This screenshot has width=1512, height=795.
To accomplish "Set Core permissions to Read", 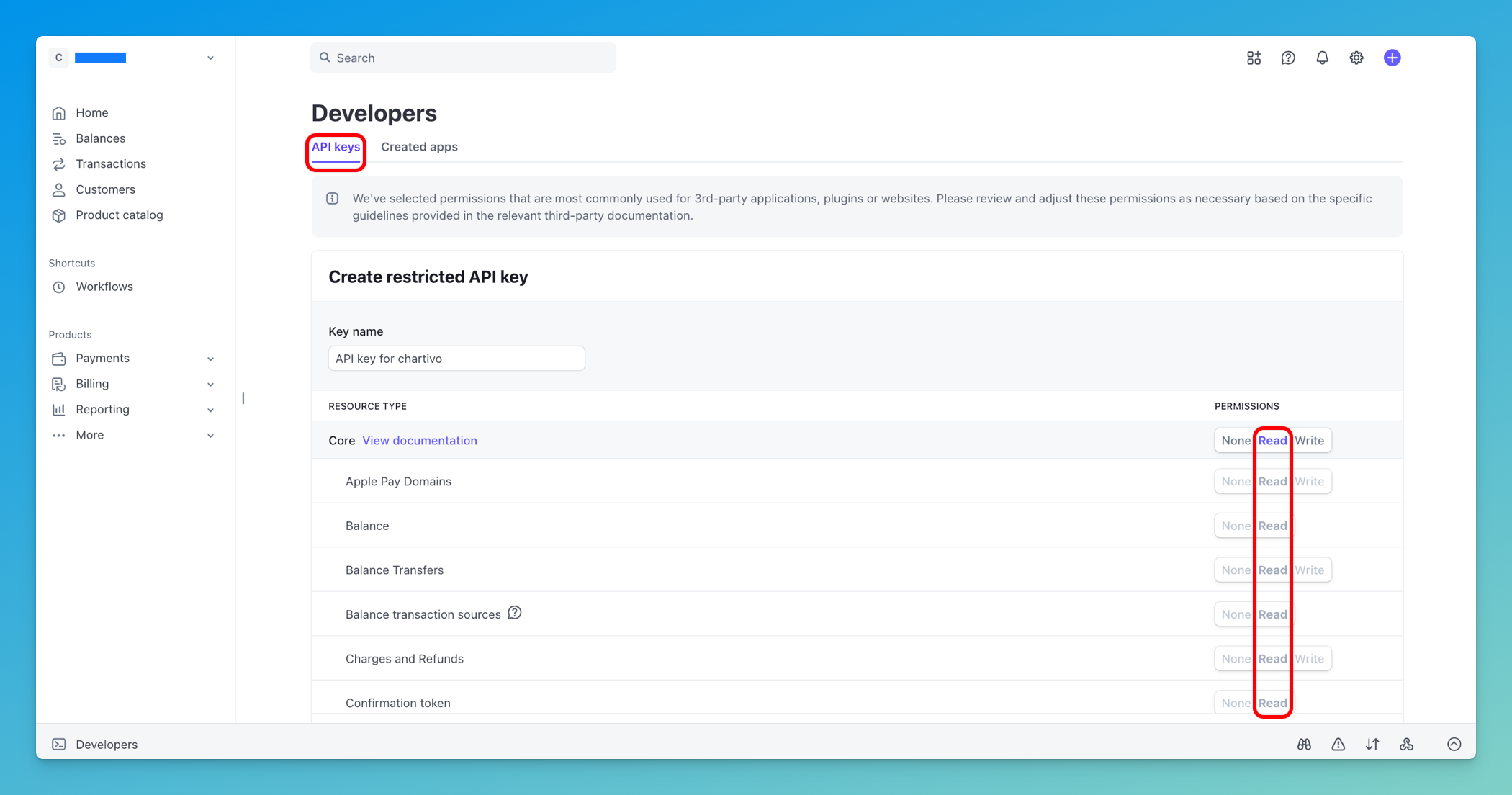I will [x=1273, y=440].
